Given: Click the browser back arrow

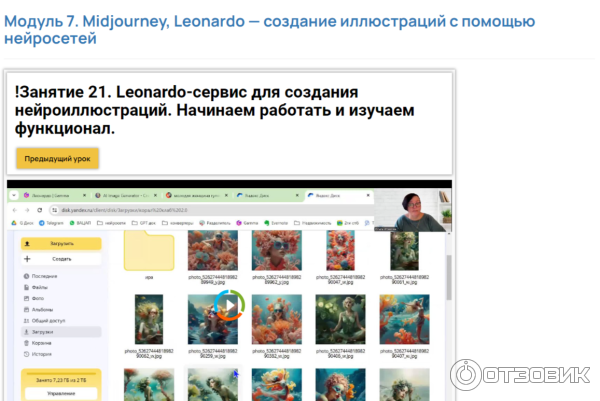Looking at the screenshot, I should tap(15, 210).
